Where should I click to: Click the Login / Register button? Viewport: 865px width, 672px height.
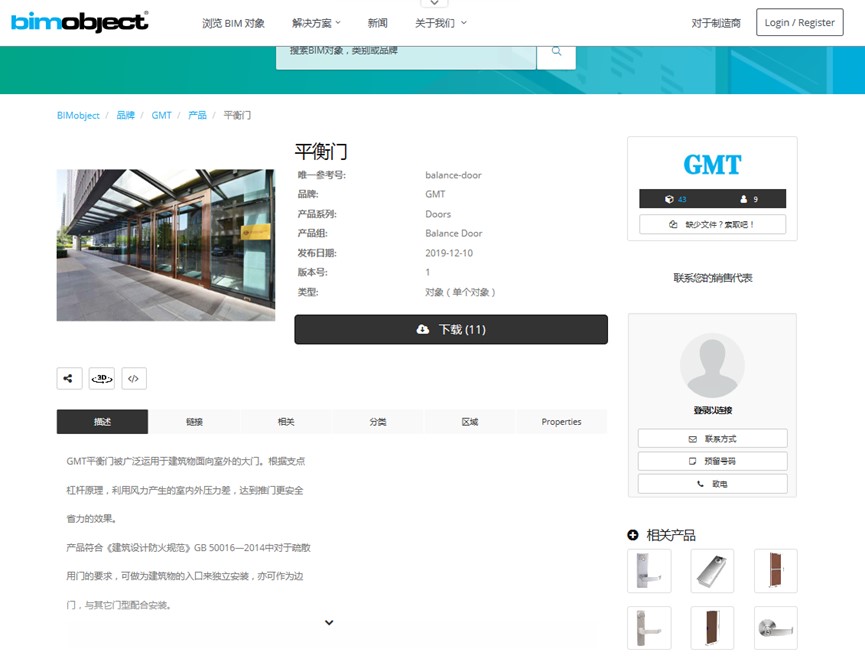799,23
